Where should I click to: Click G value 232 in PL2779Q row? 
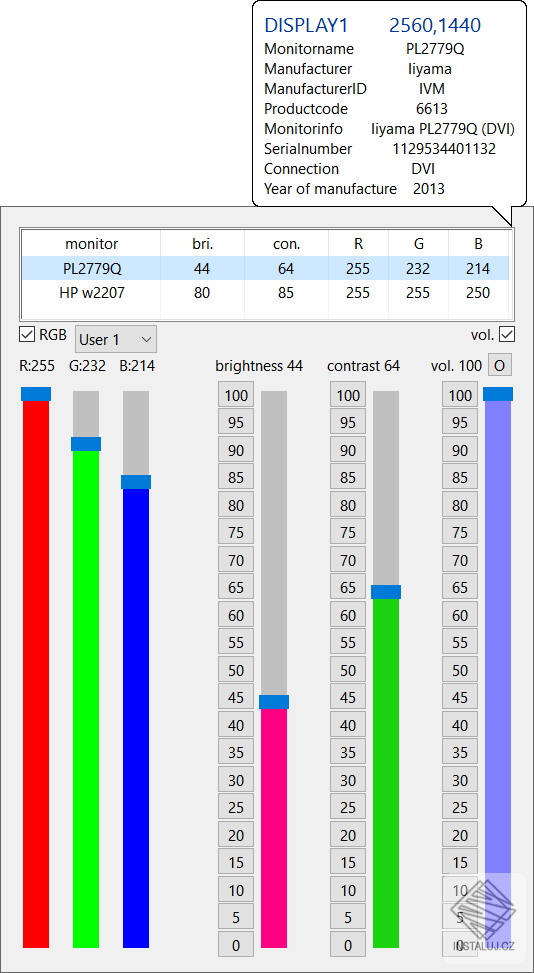[419, 269]
